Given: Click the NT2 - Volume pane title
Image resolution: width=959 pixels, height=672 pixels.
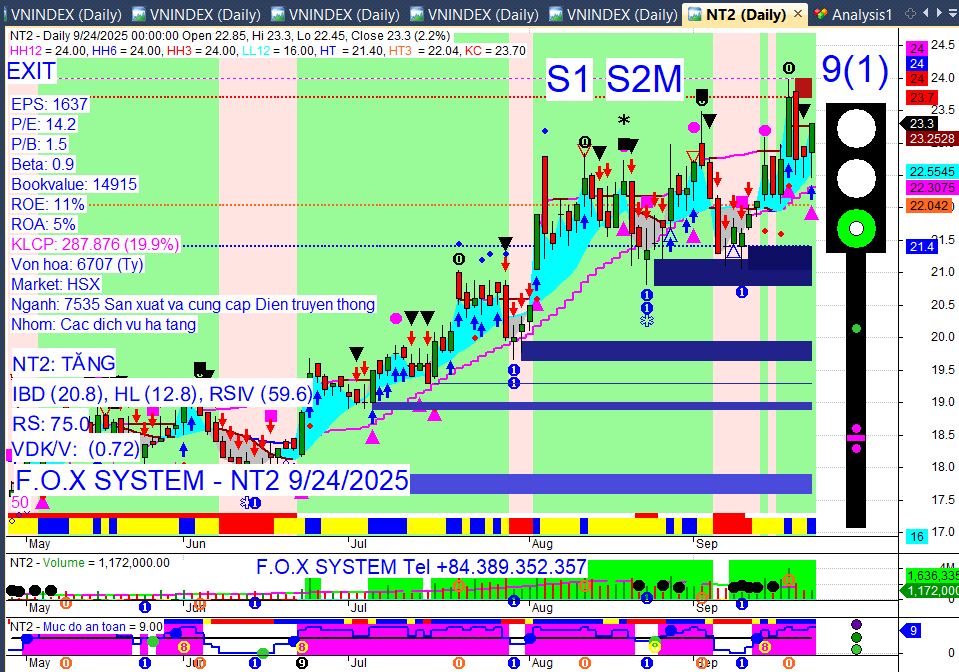Looking at the screenshot, I should 90,563.
